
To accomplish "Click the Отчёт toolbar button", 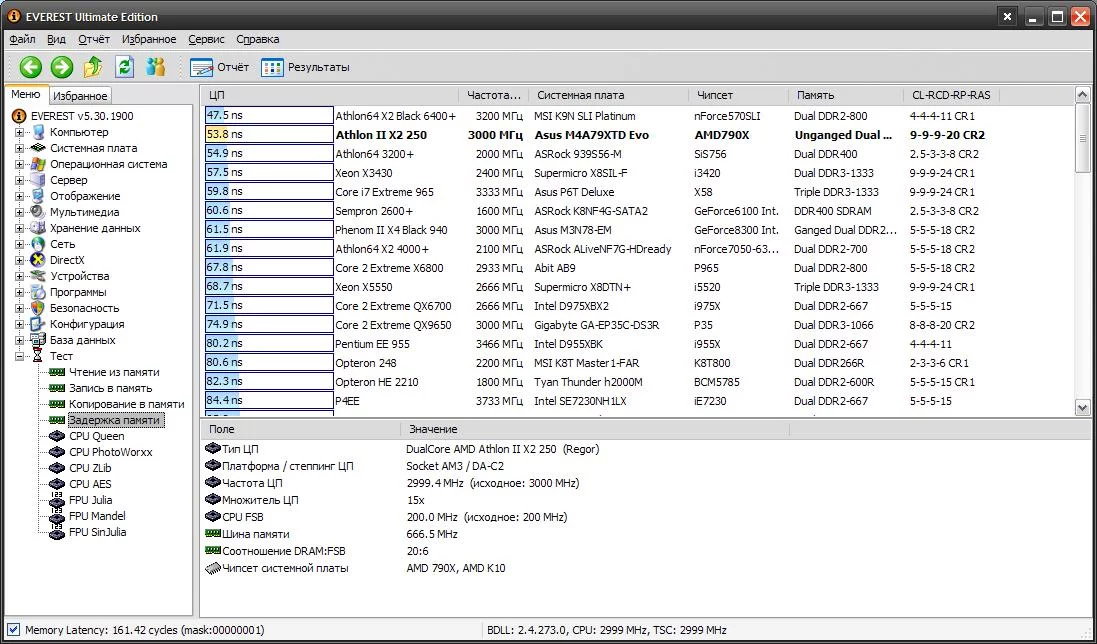I will tap(220, 67).
